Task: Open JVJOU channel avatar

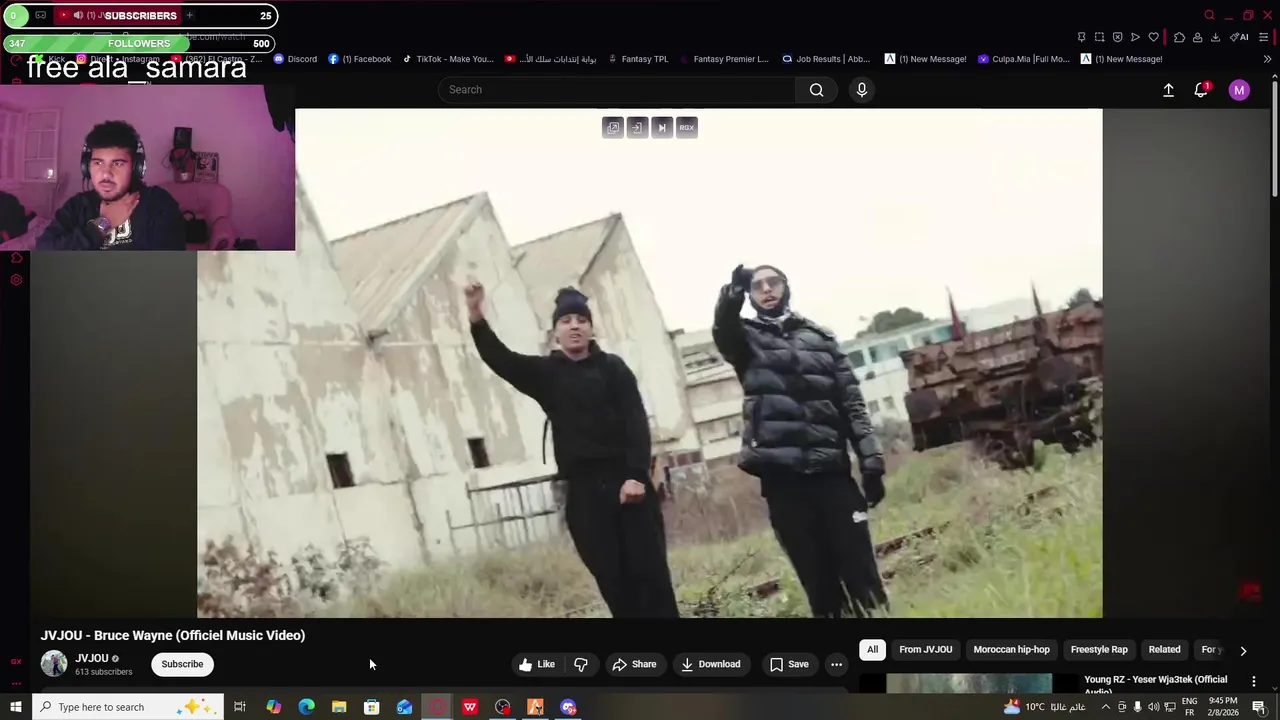Action: tap(54, 664)
